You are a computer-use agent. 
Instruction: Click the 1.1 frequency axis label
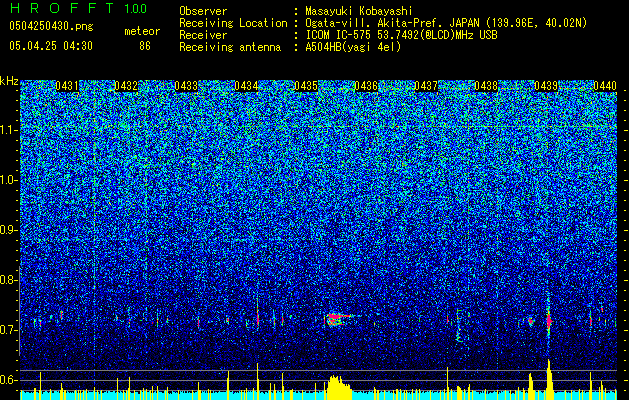[x=9, y=130]
